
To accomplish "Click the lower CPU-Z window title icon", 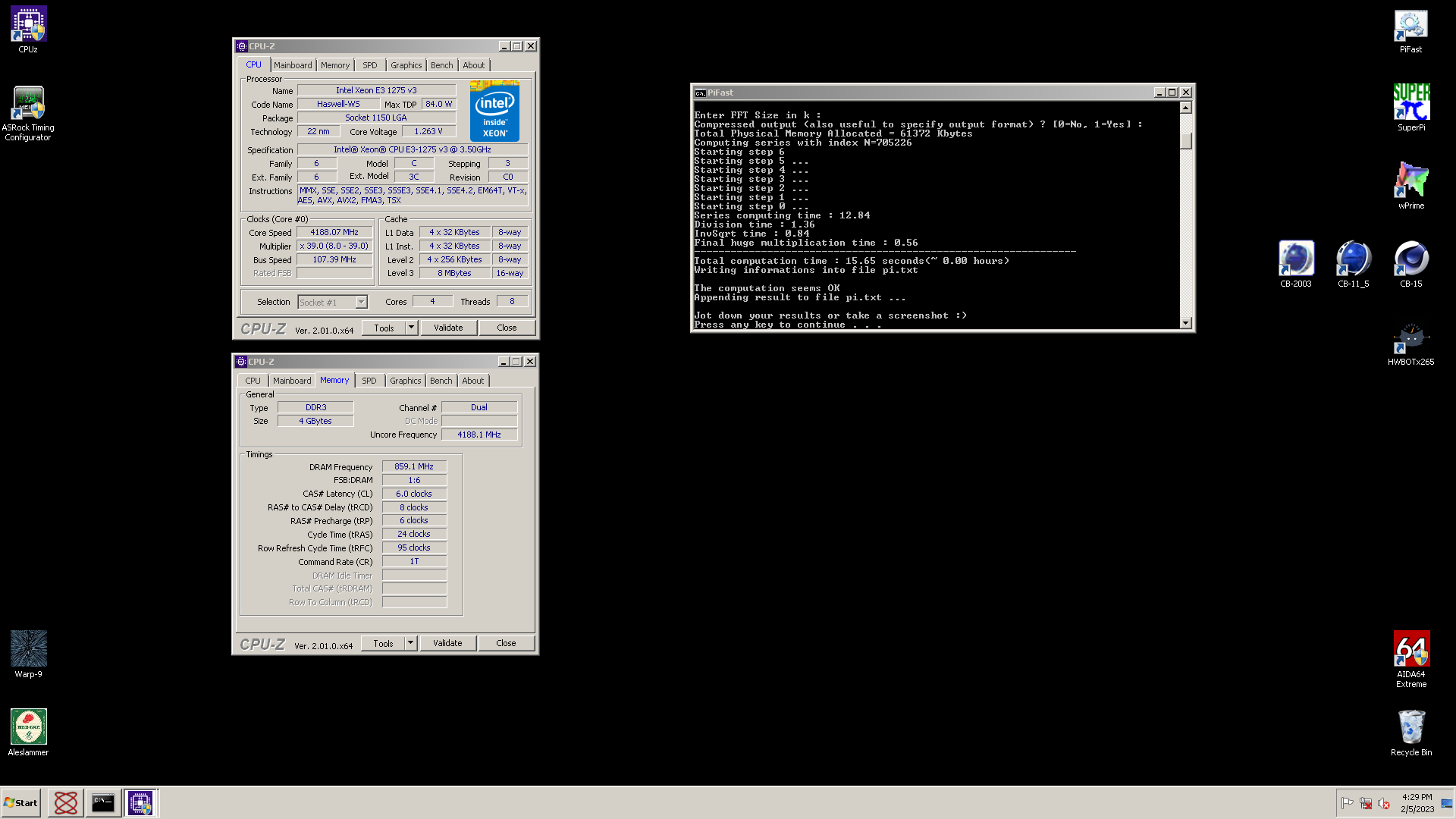I will coord(241,362).
